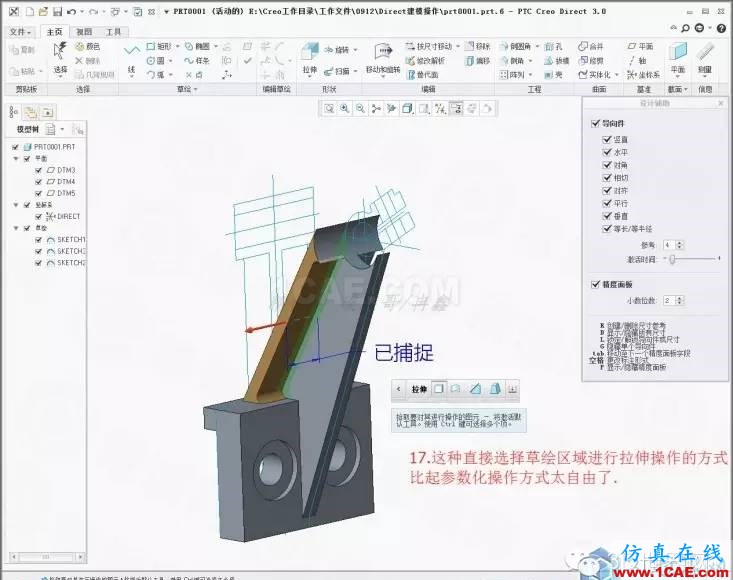The height and width of the screenshot is (580, 733).
Task: Toggle the 相切 (Tangent) guide checkbox
Action: pos(607,178)
